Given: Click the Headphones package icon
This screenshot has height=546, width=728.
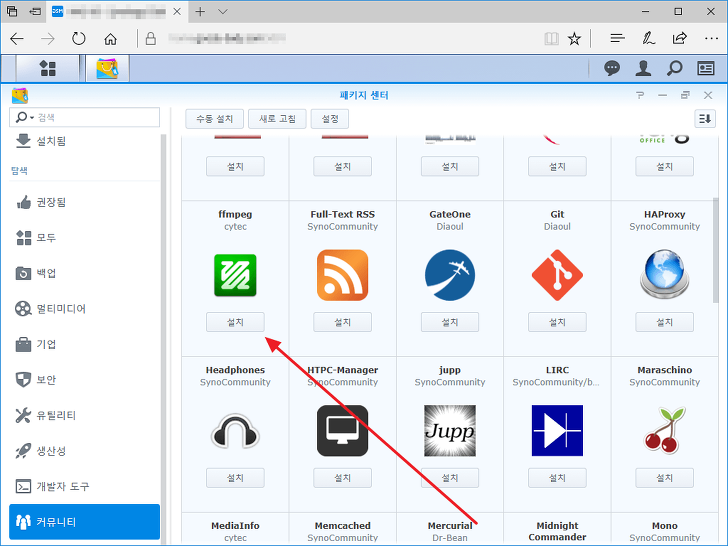Looking at the screenshot, I should click(x=235, y=431).
